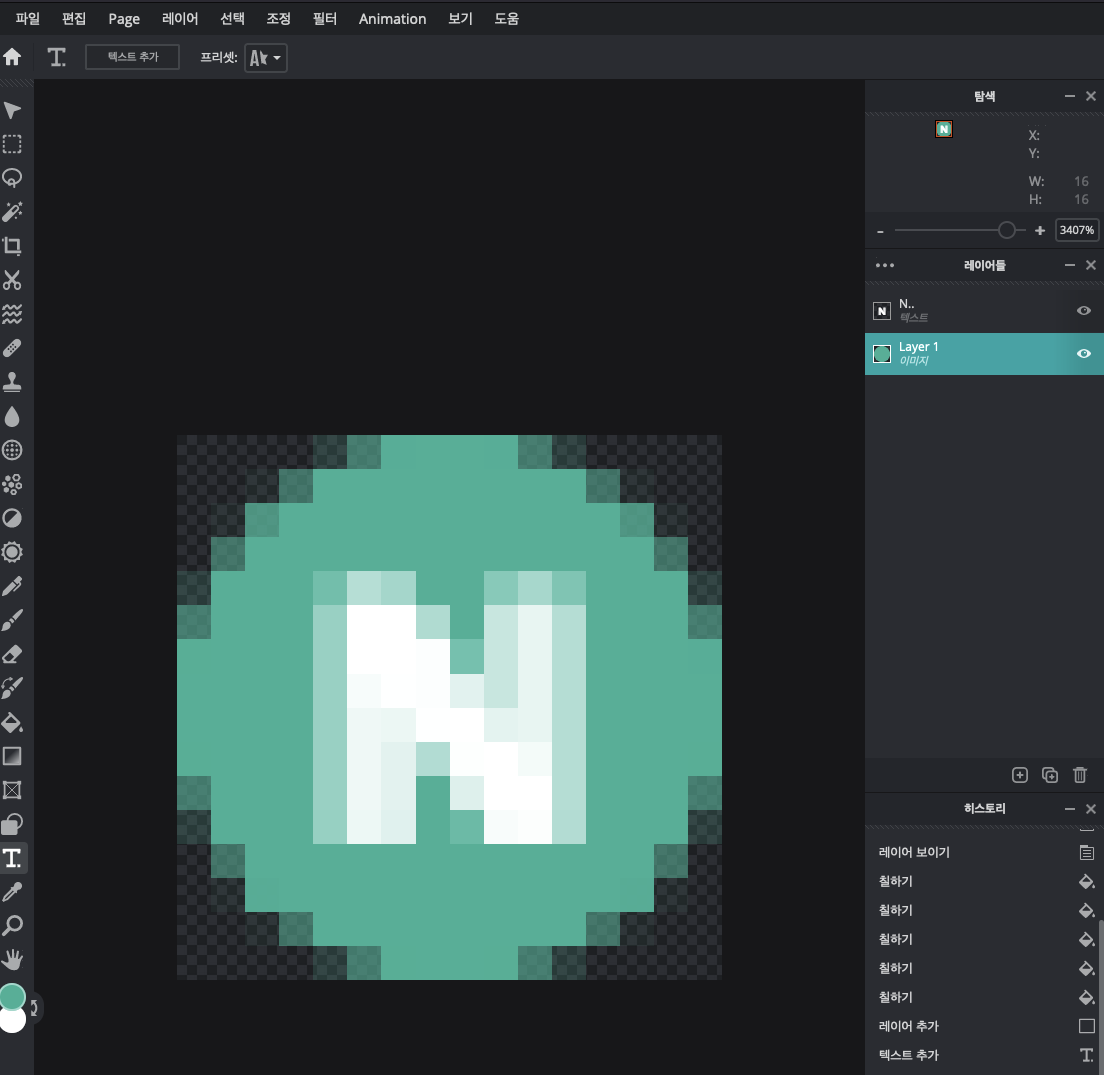Select the Clone Stamp tool

click(12, 382)
